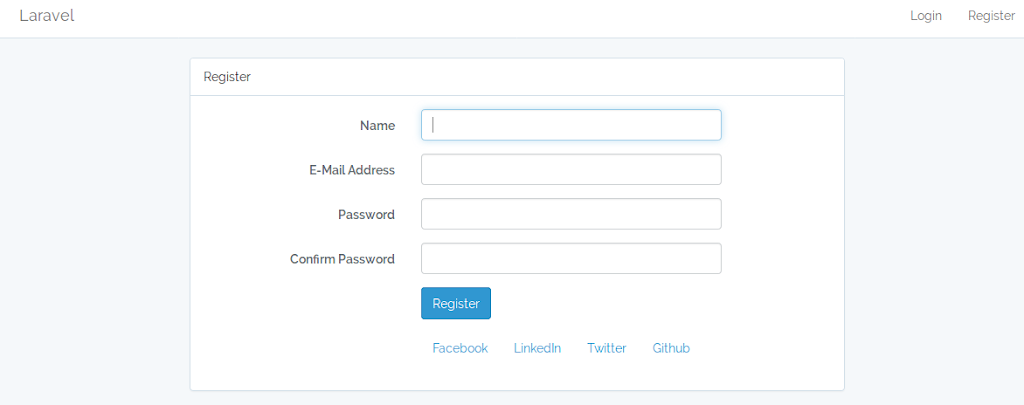Click the Confirm Password text box
The width and height of the screenshot is (1024, 405).
point(571,258)
